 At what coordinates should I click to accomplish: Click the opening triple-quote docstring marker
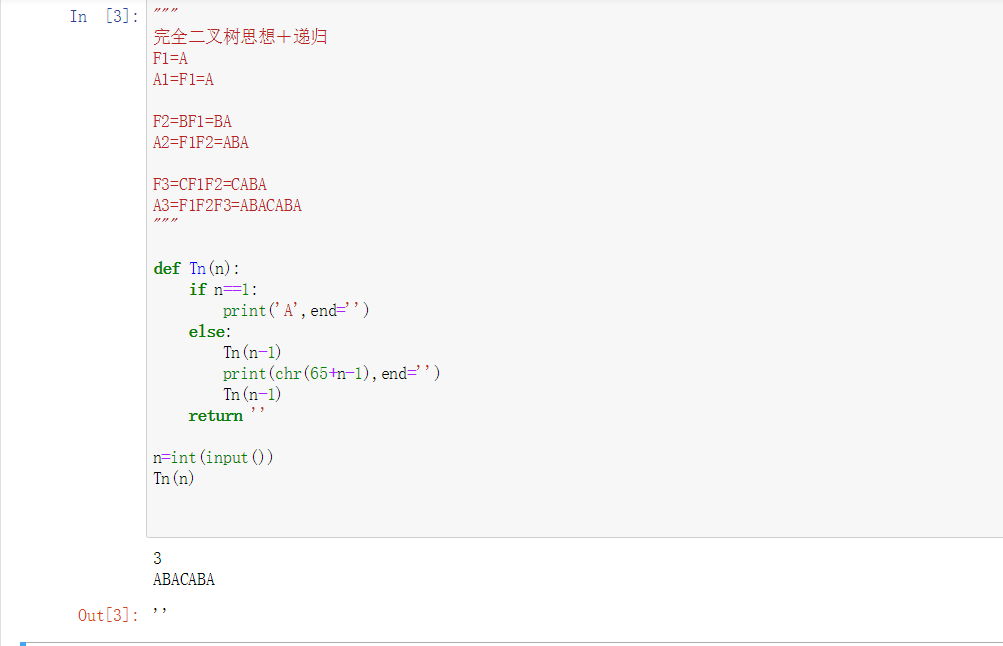point(166,12)
